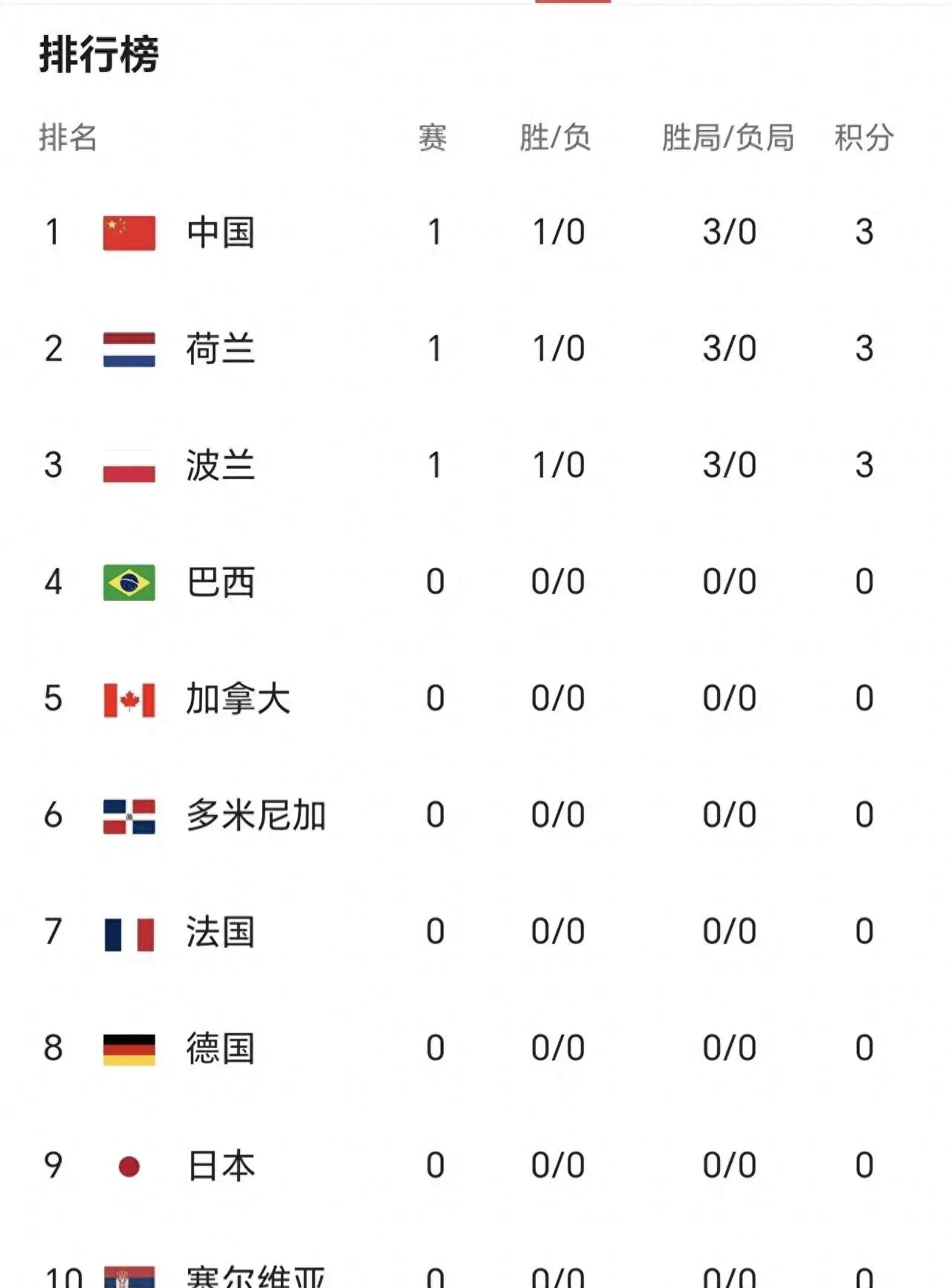Click the Canada flag icon
This screenshot has width=951, height=1288.
(x=129, y=700)
